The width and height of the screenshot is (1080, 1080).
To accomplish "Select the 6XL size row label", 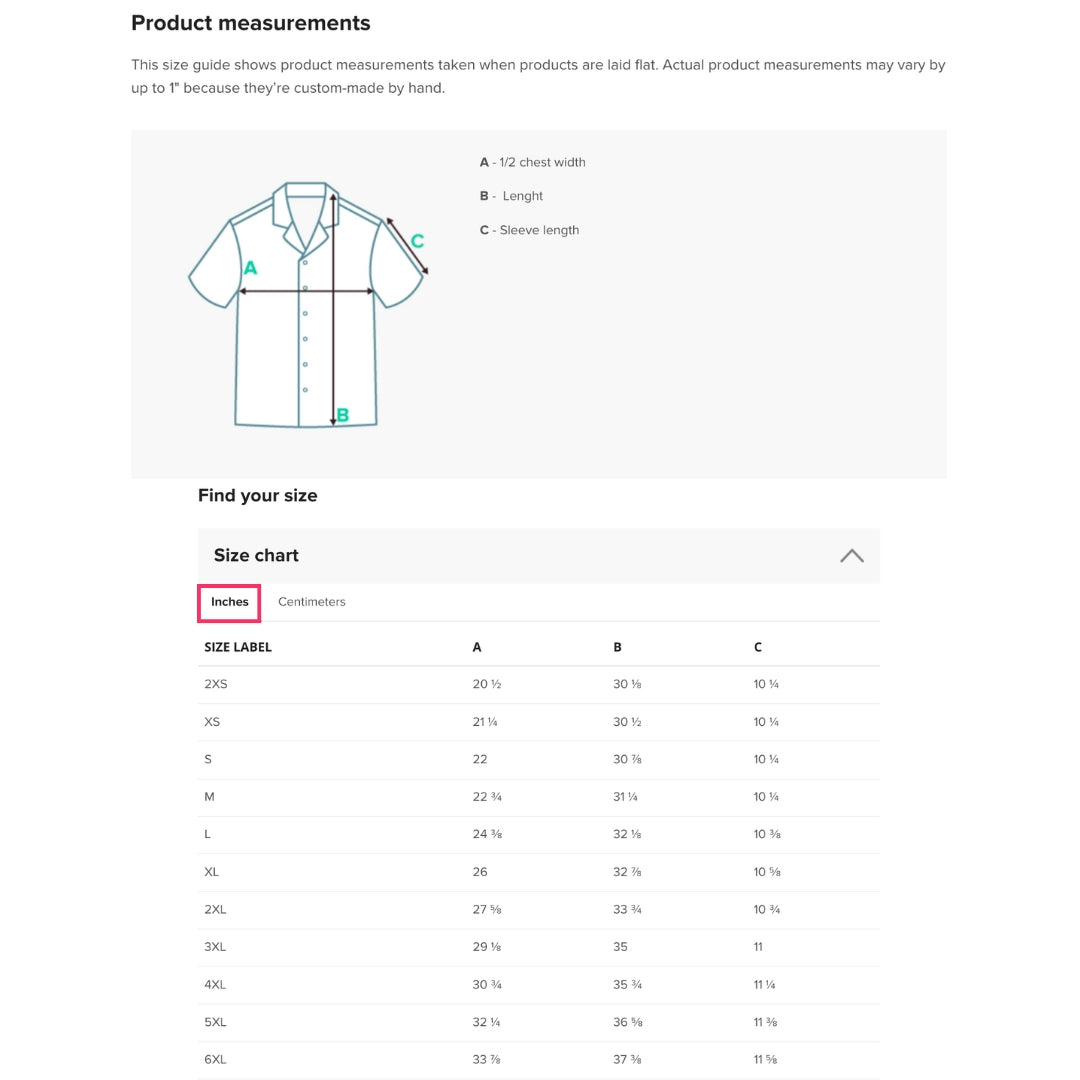I will [x=215, y=1059].
